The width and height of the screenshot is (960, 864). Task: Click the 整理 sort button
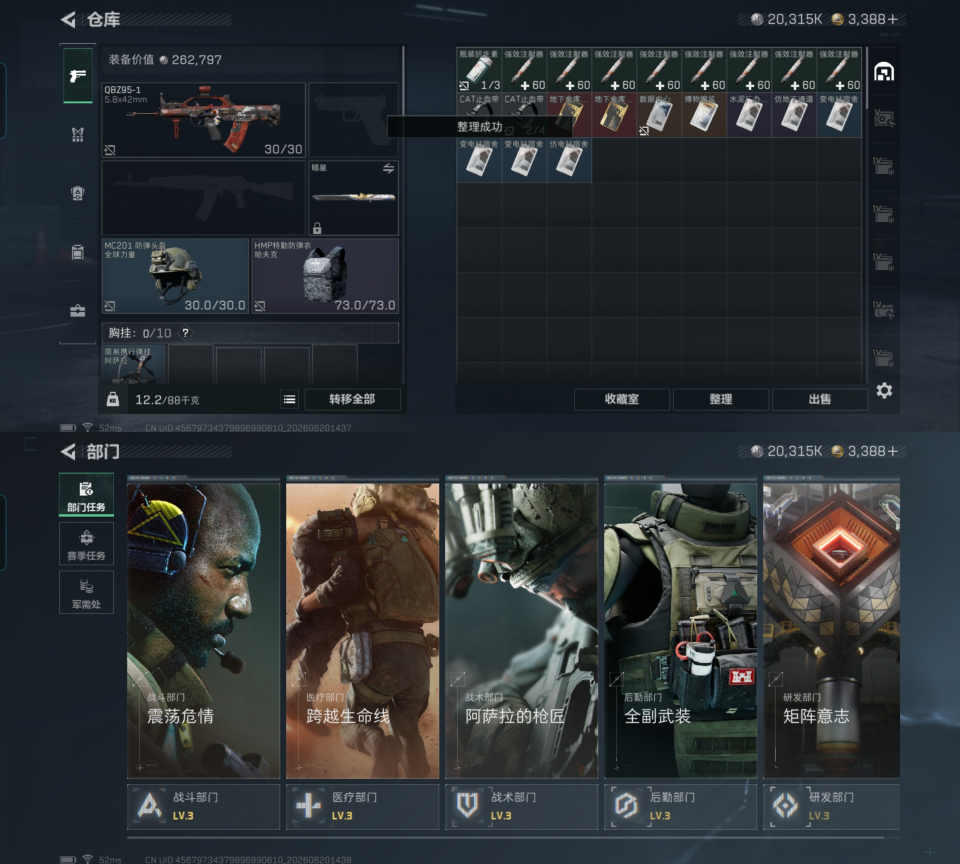(721, 399)
